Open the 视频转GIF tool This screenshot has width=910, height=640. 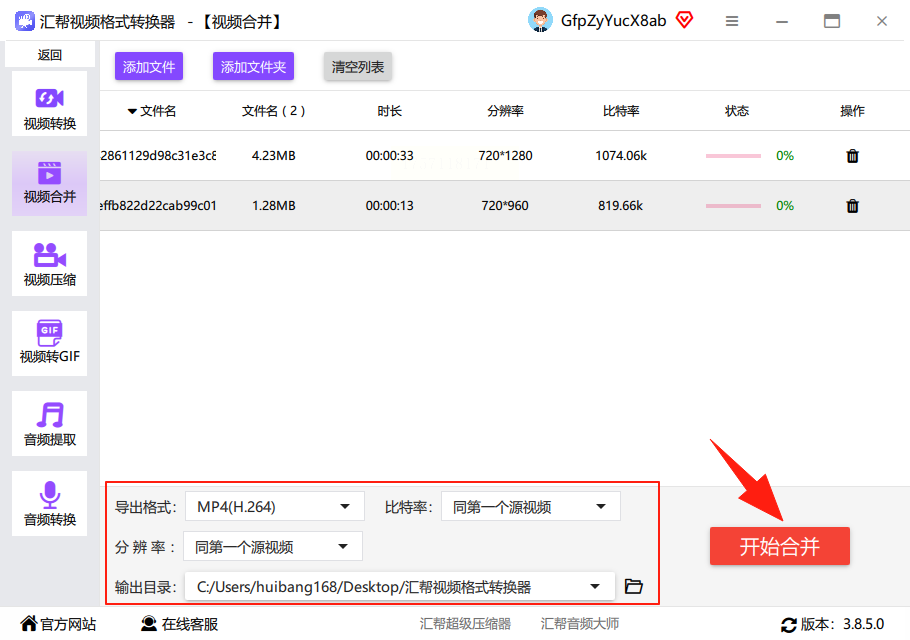(49, 343)
